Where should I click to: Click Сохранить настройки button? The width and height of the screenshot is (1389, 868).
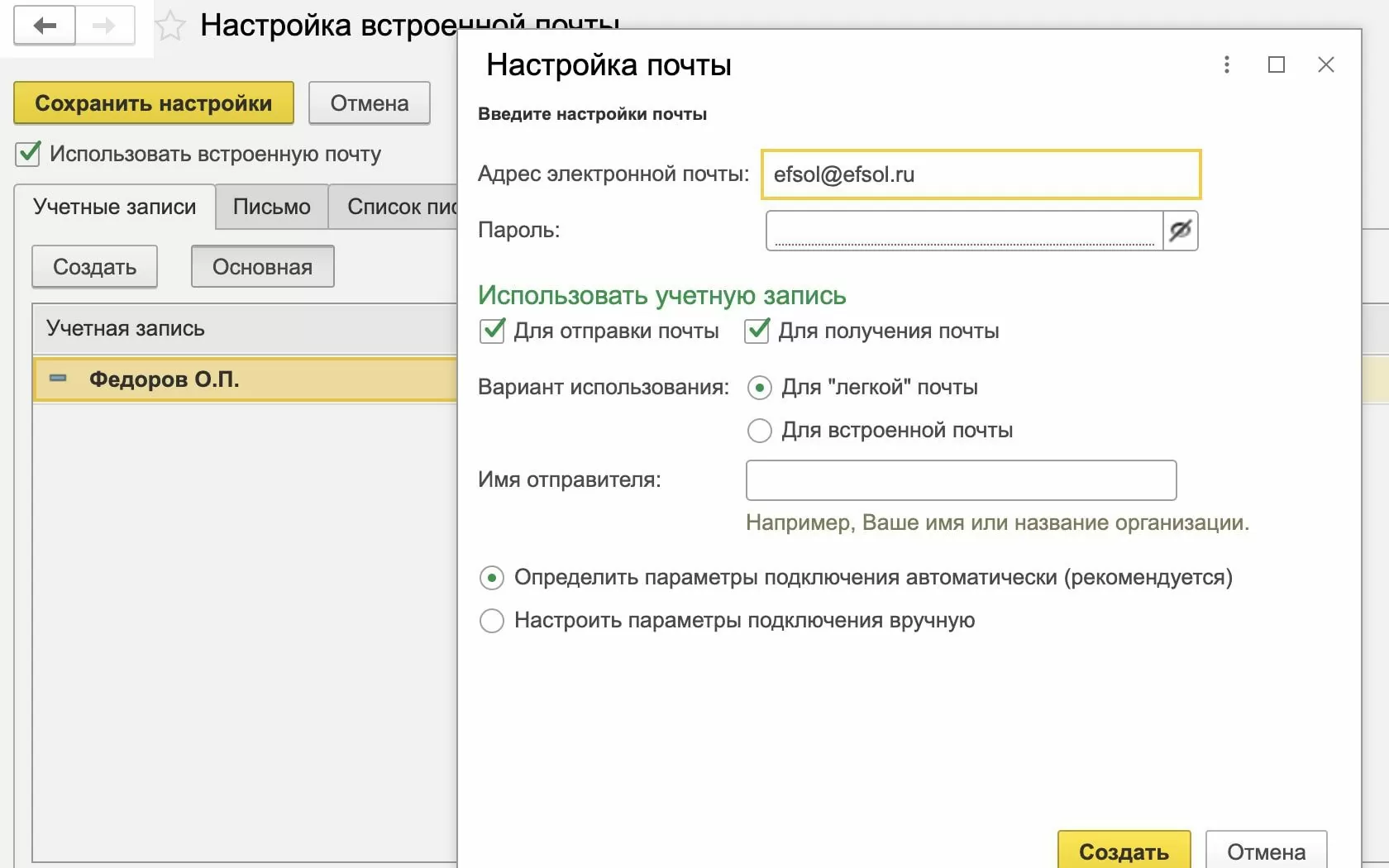154,103
